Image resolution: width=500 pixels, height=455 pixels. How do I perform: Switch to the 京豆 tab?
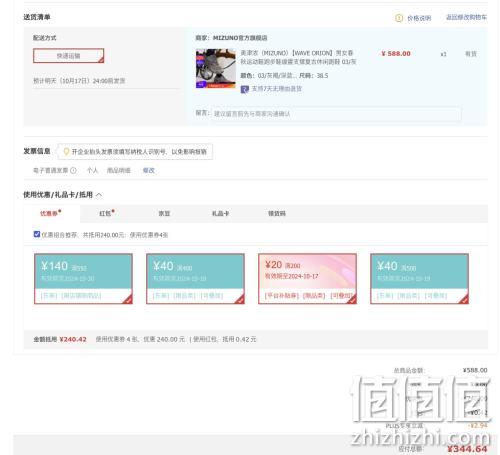[164, 213]
